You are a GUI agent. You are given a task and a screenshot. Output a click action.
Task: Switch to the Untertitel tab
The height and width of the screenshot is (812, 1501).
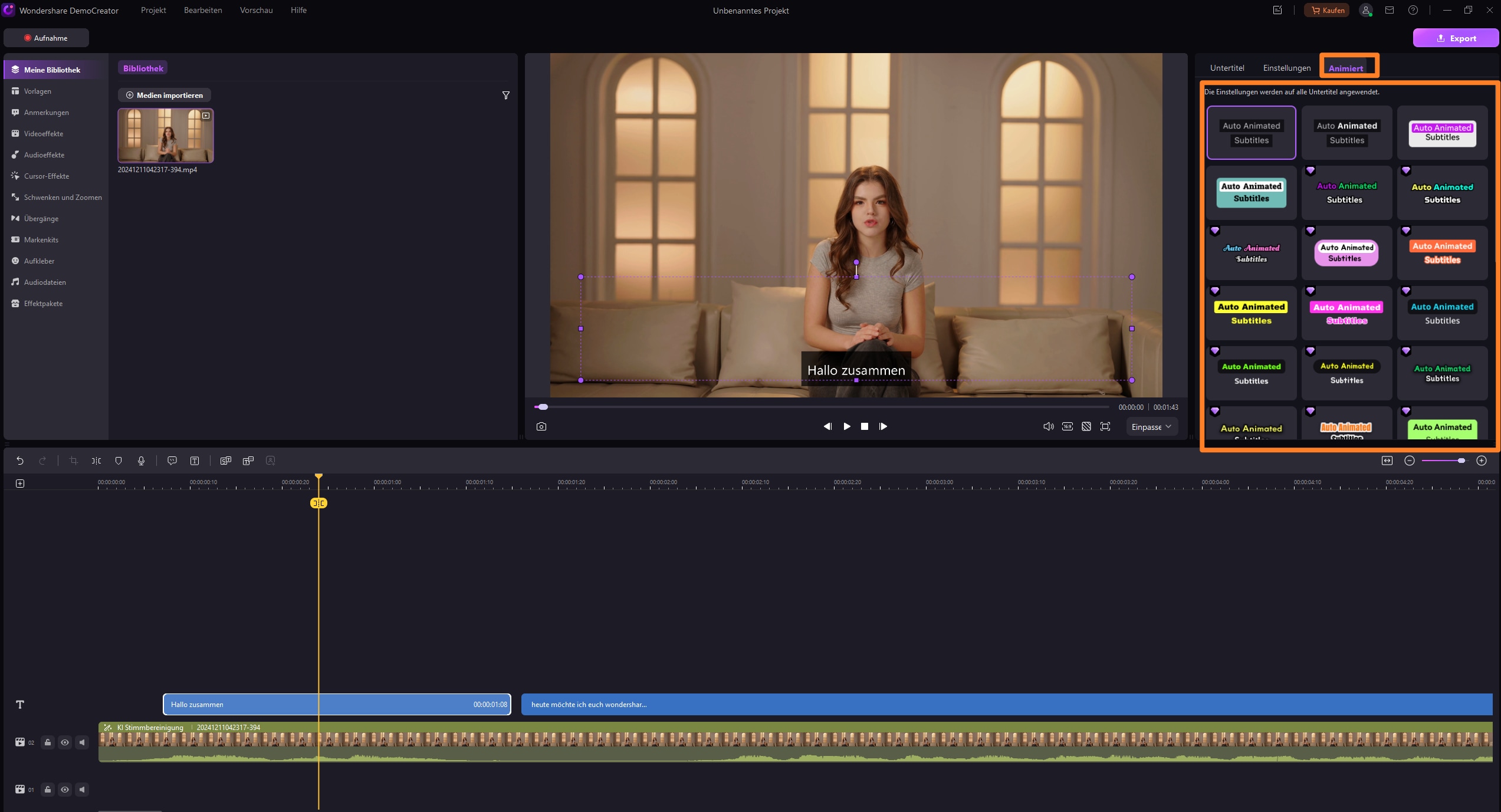1227,68
